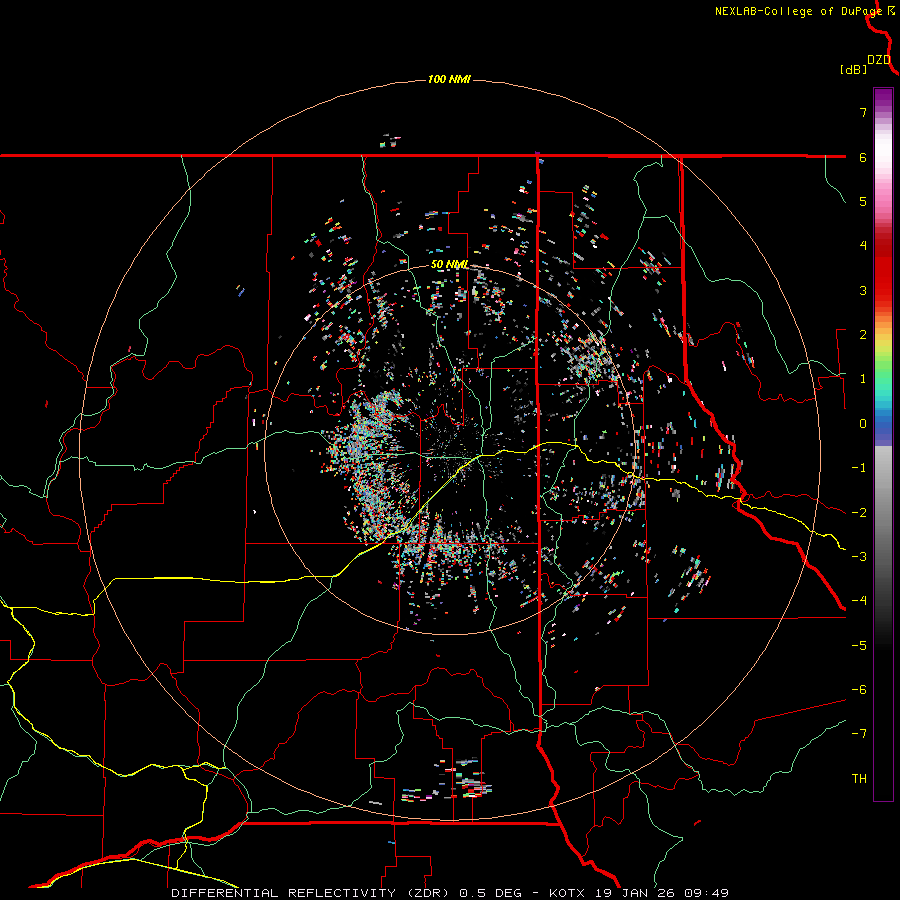Click the -1 tick label on the scale
The height and width of the screenshot is (900, 900).
859,468
